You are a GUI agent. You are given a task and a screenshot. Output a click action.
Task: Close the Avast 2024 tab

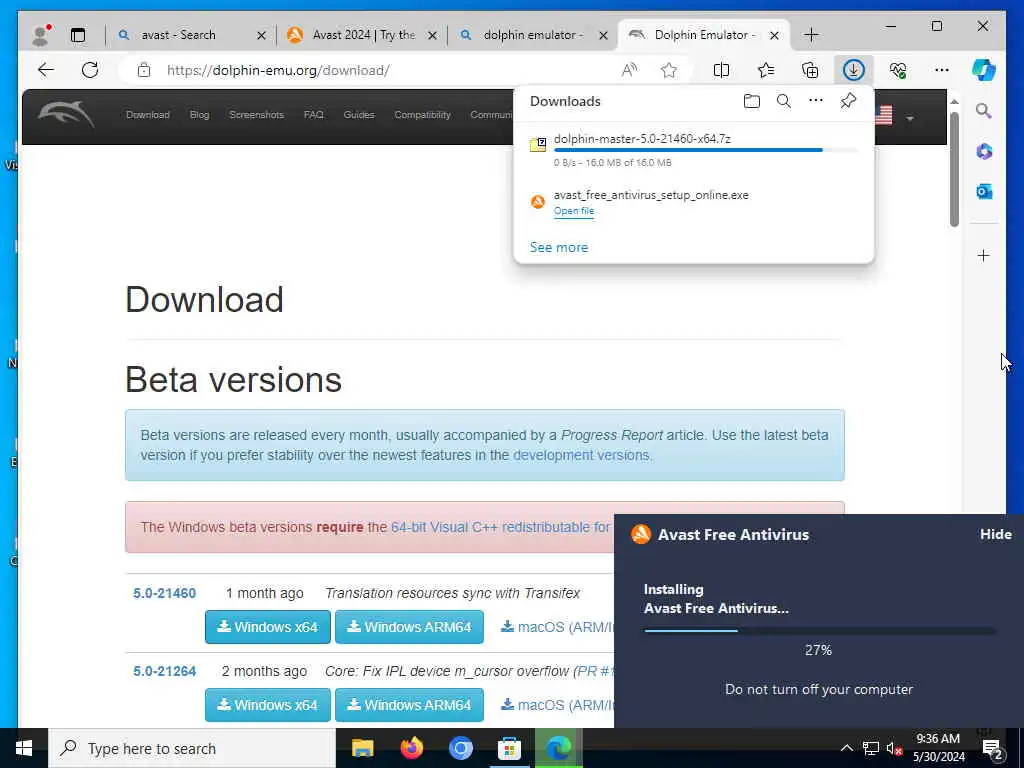tap(432, 35)
